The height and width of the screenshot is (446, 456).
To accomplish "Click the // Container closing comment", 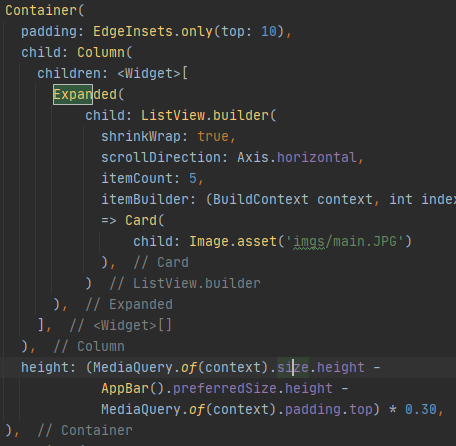I will (85, 430).
